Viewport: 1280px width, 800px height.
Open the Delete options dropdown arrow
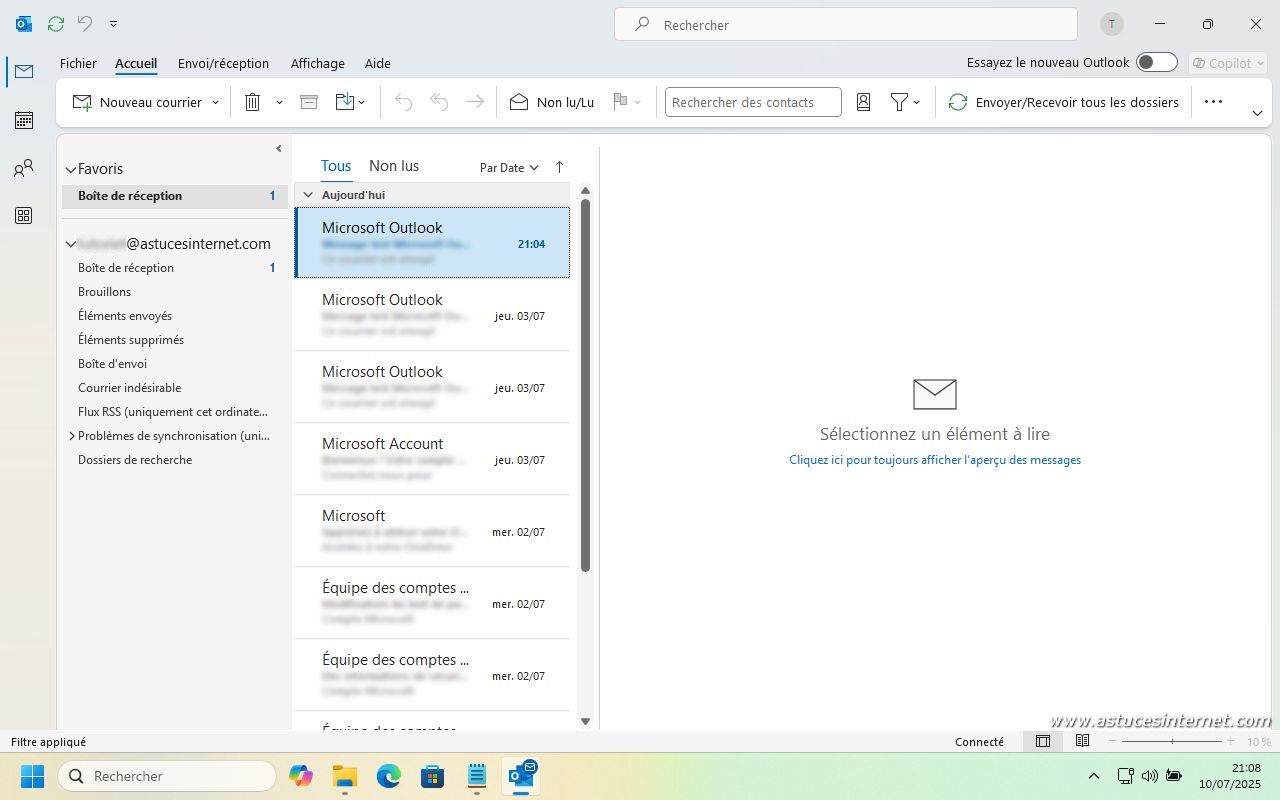pyautogui.click(x=279, y=102)
